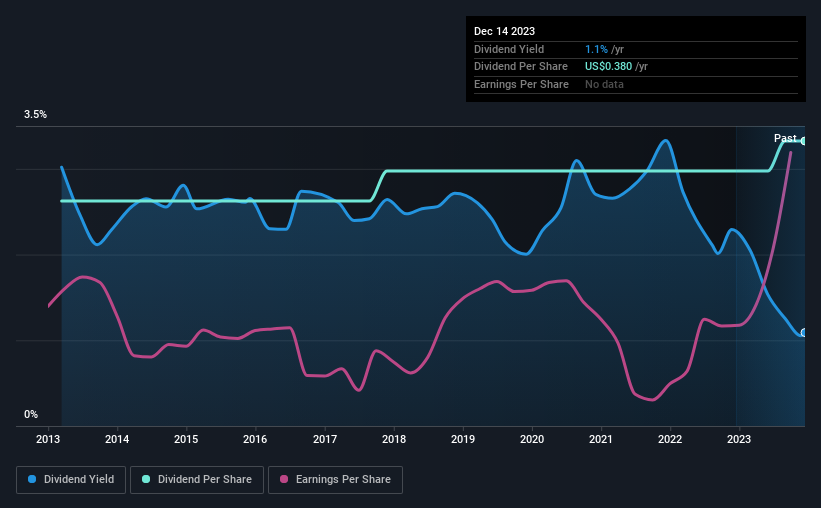The image size is (821, 508).
Task: Click the 0% y-axis label
Action: point(31,414)
